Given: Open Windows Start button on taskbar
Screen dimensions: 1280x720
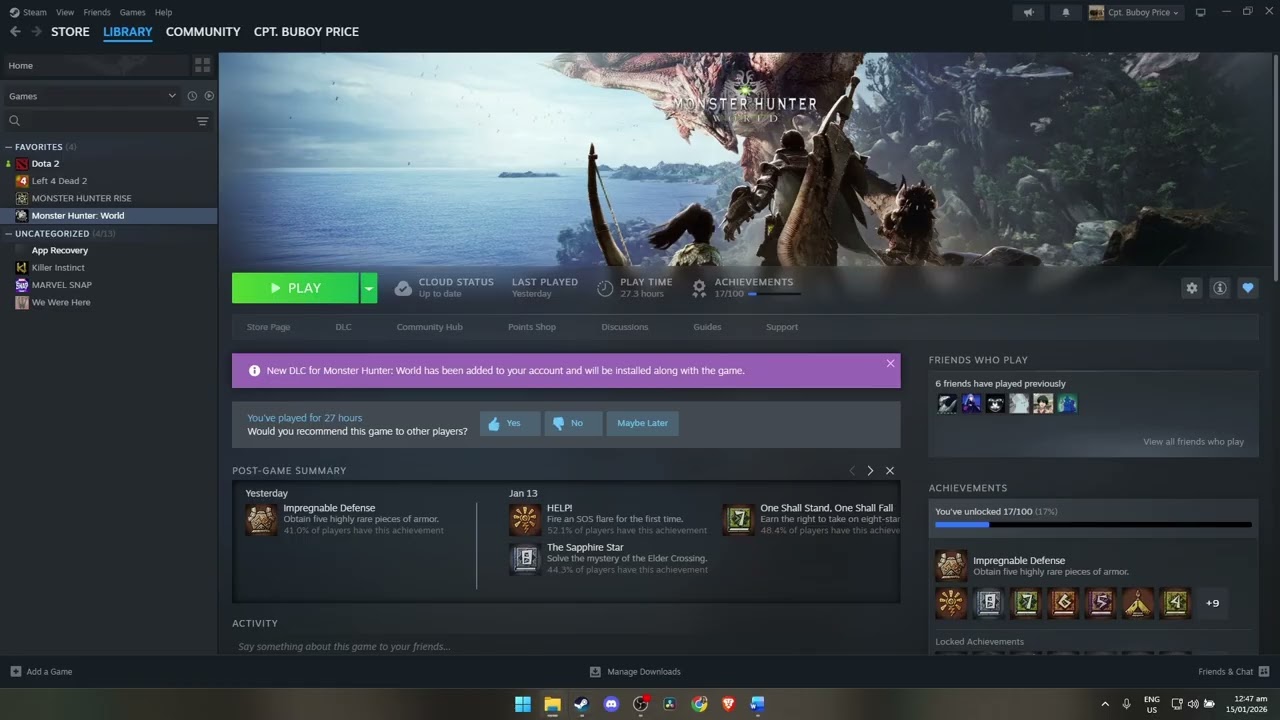Looking at the screenshot, I should [523, 704].
